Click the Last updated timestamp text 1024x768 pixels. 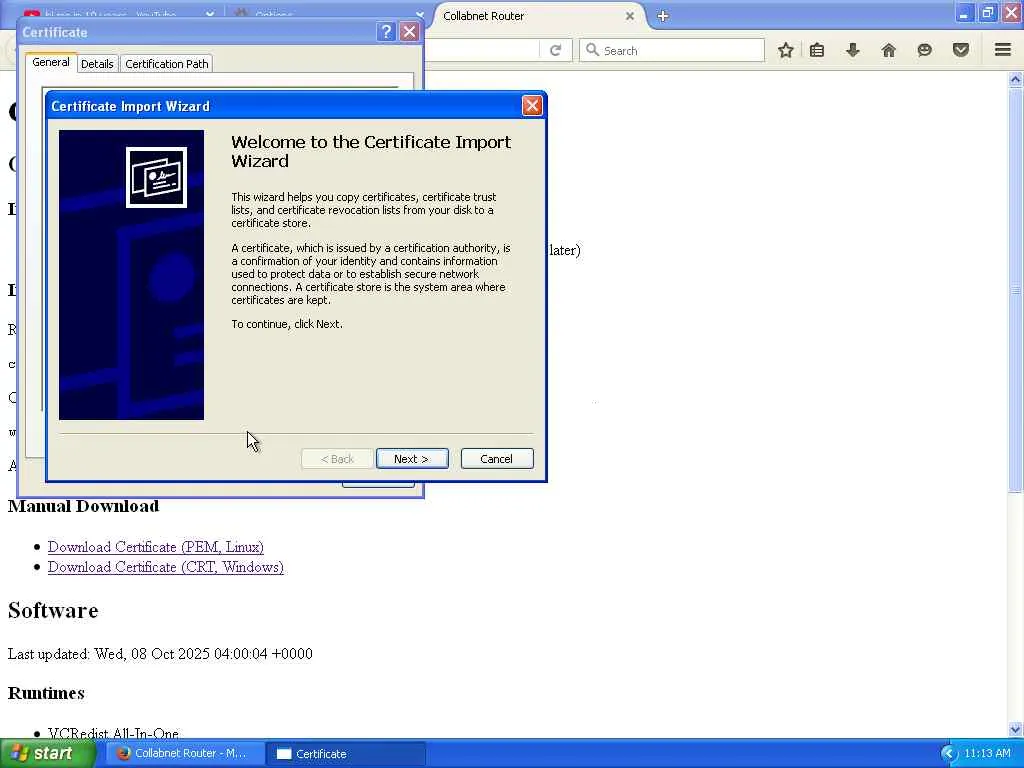point(160,654)
